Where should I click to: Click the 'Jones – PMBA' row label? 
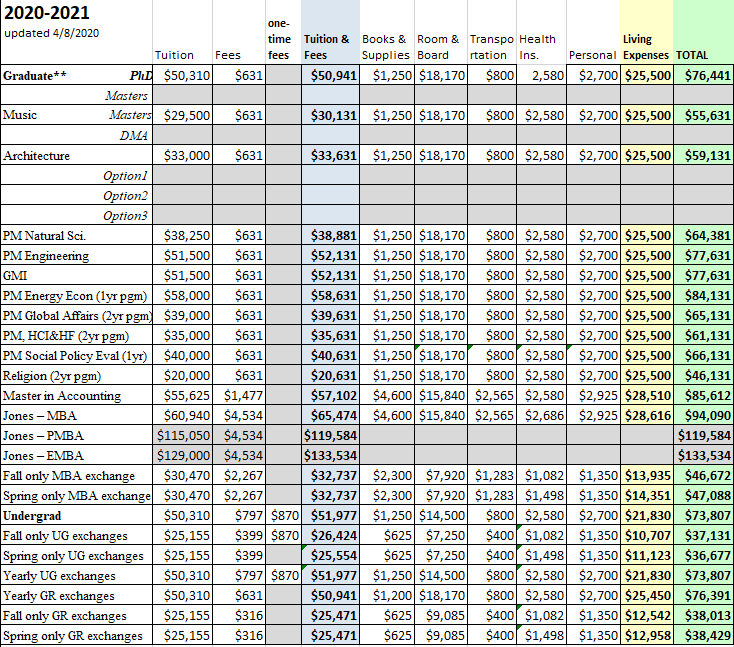[x=43, y=436]
